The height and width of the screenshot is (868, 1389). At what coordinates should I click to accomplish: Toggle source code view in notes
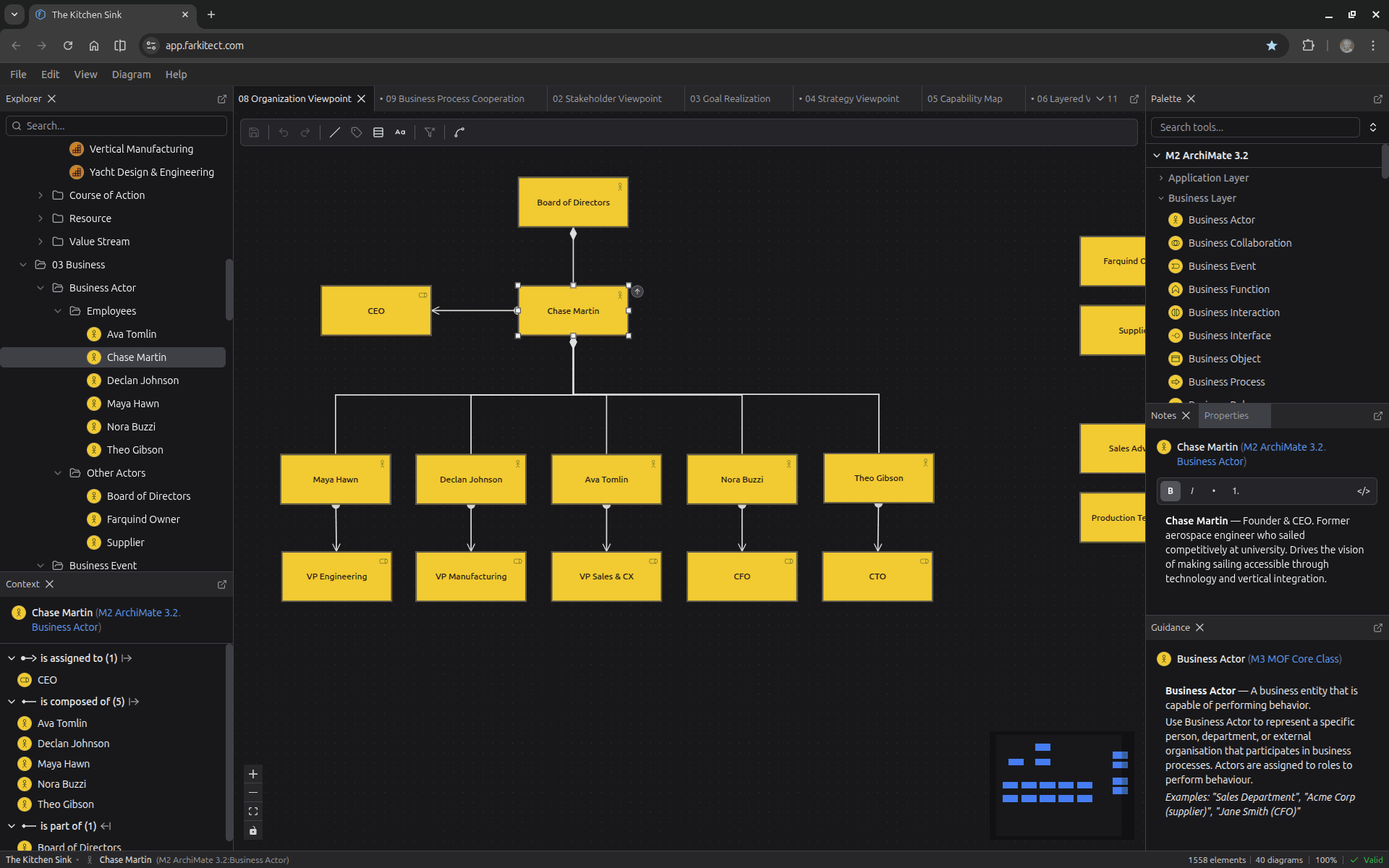[x=1364, y=491]
